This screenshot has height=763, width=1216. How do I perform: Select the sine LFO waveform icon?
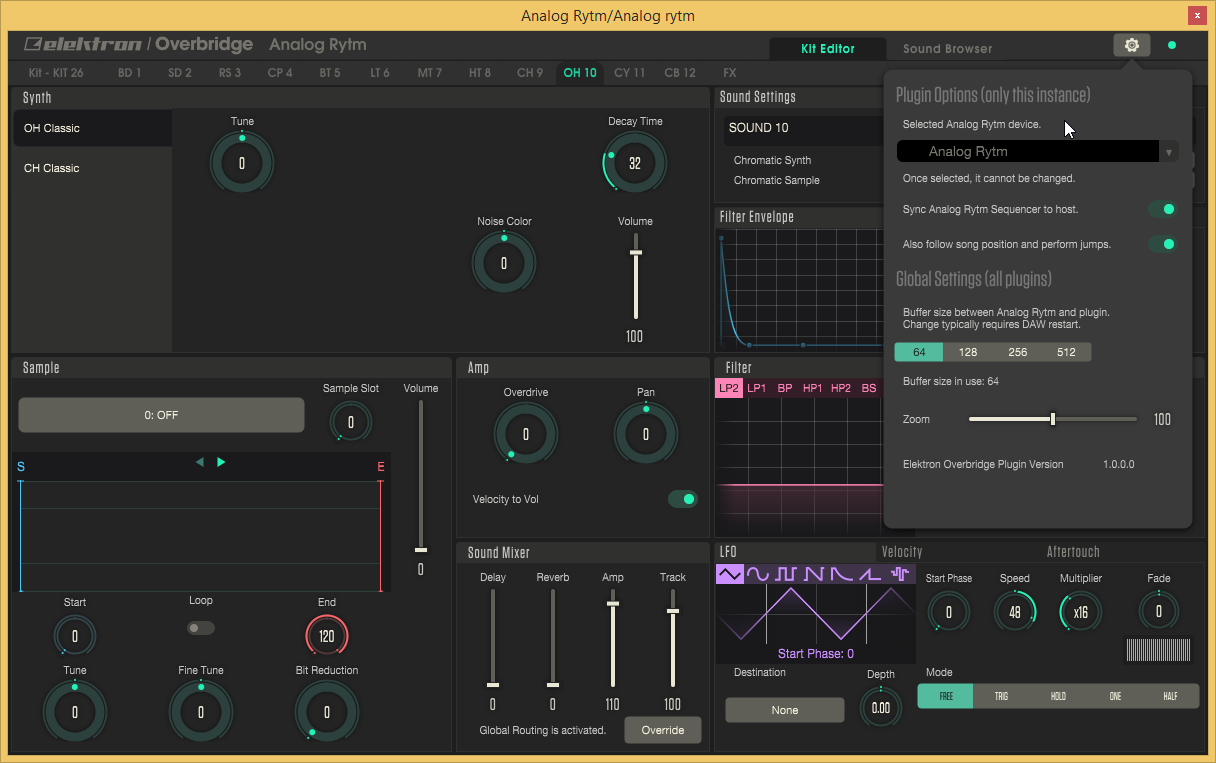(x=758, y=574)
